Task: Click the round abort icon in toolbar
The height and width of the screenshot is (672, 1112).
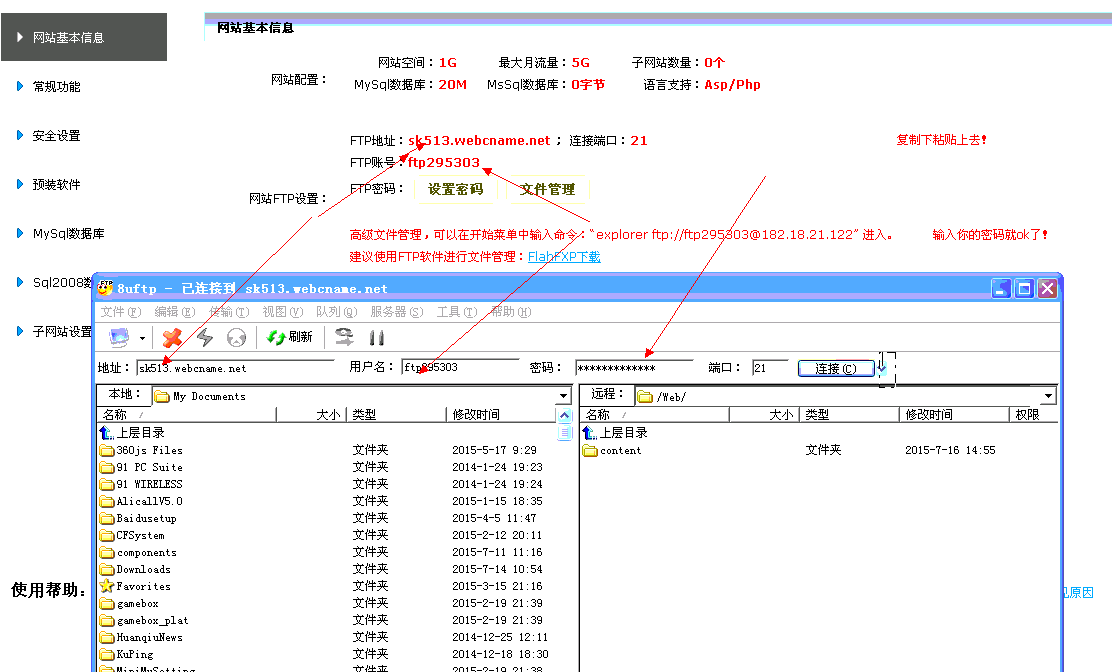Action: click(x=236, y=337)
